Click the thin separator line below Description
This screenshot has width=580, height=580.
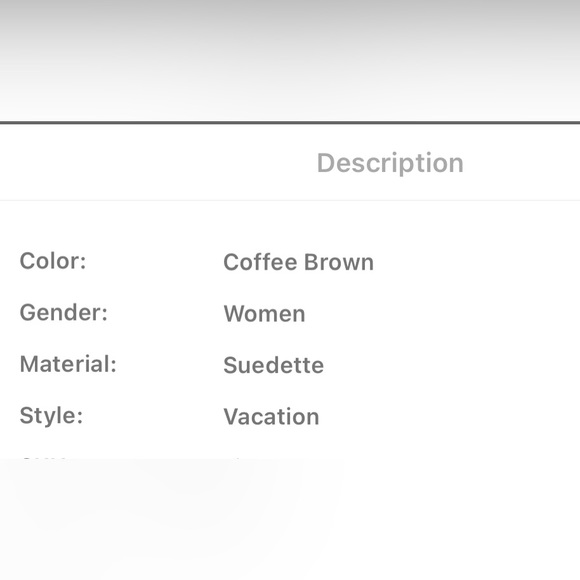(x=290, y=200)
